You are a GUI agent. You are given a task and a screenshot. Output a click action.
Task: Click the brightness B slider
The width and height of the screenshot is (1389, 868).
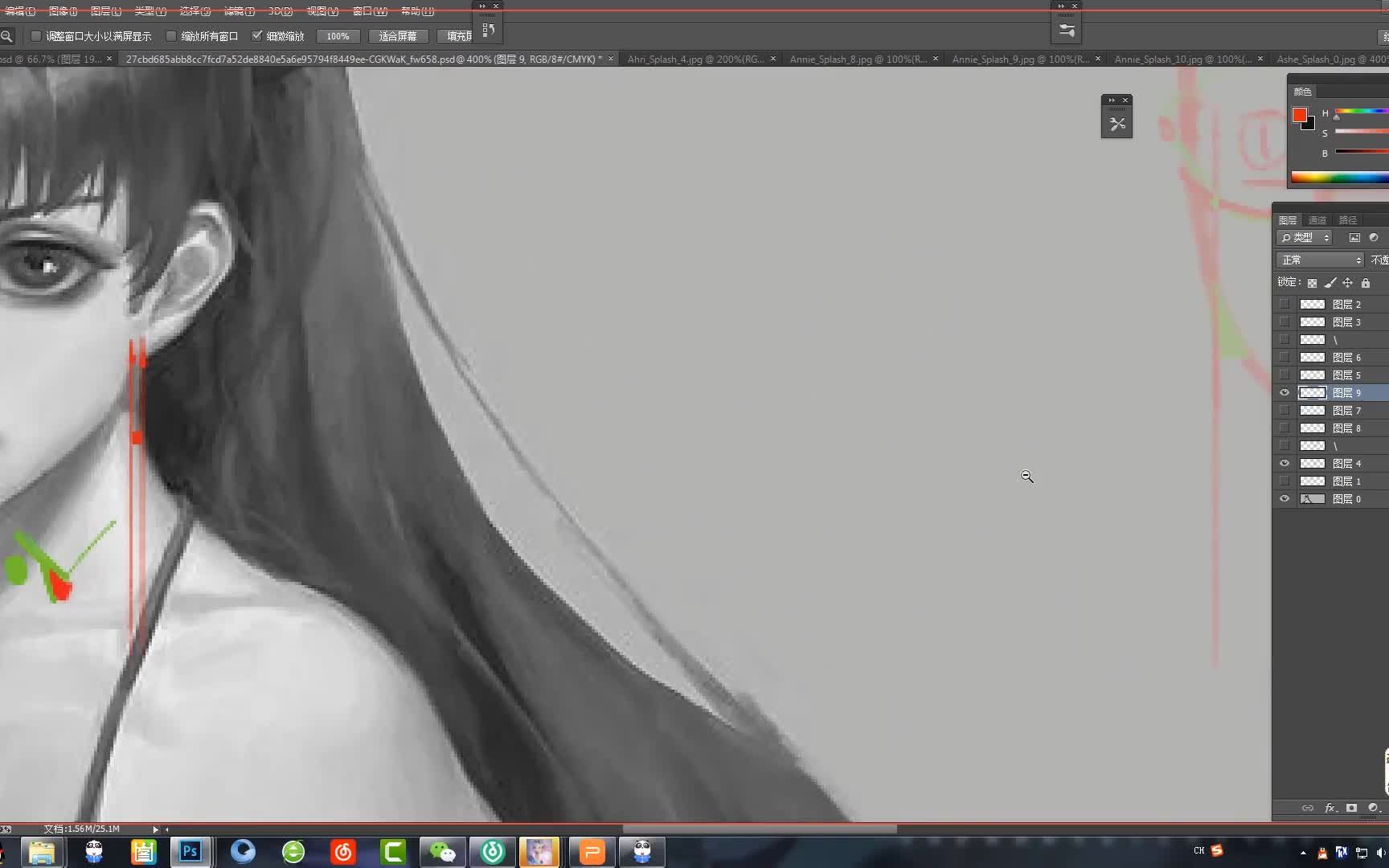(1362, 151)
